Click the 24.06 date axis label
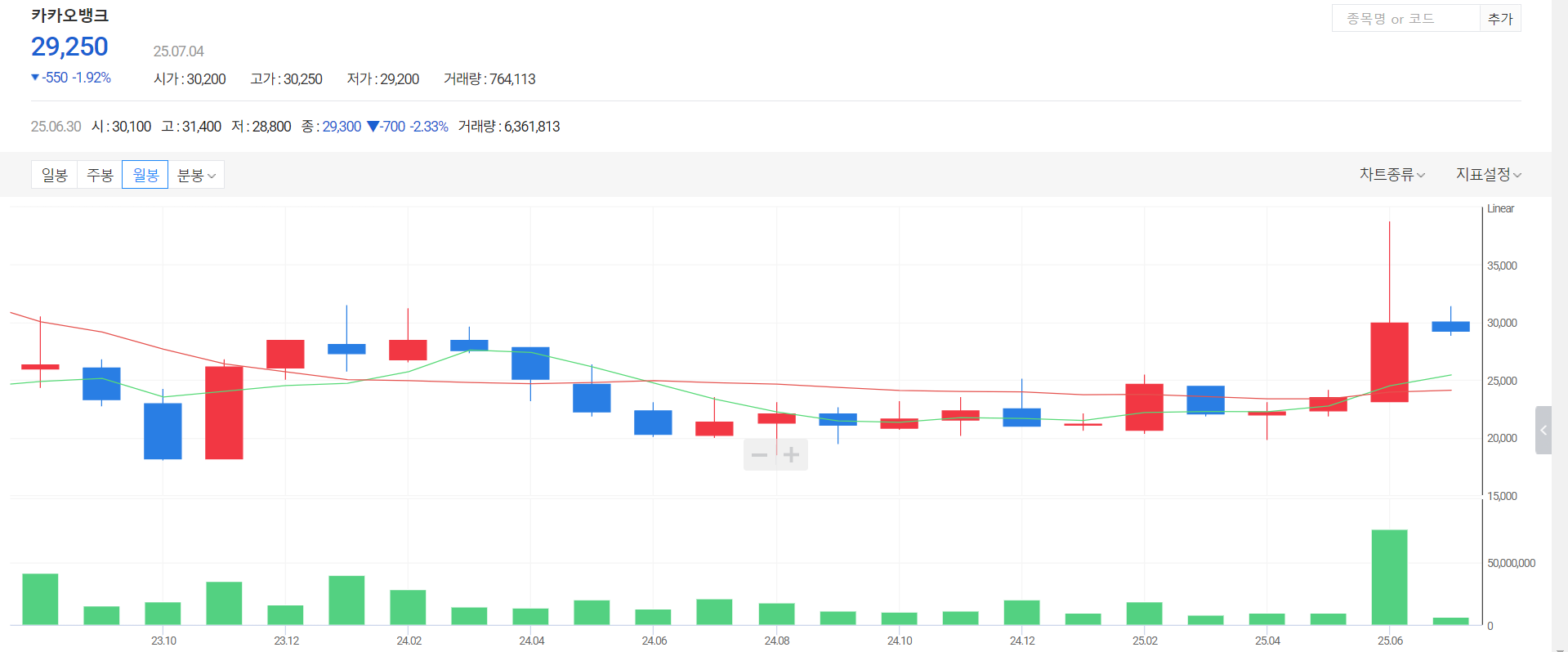 coord(654,641)
